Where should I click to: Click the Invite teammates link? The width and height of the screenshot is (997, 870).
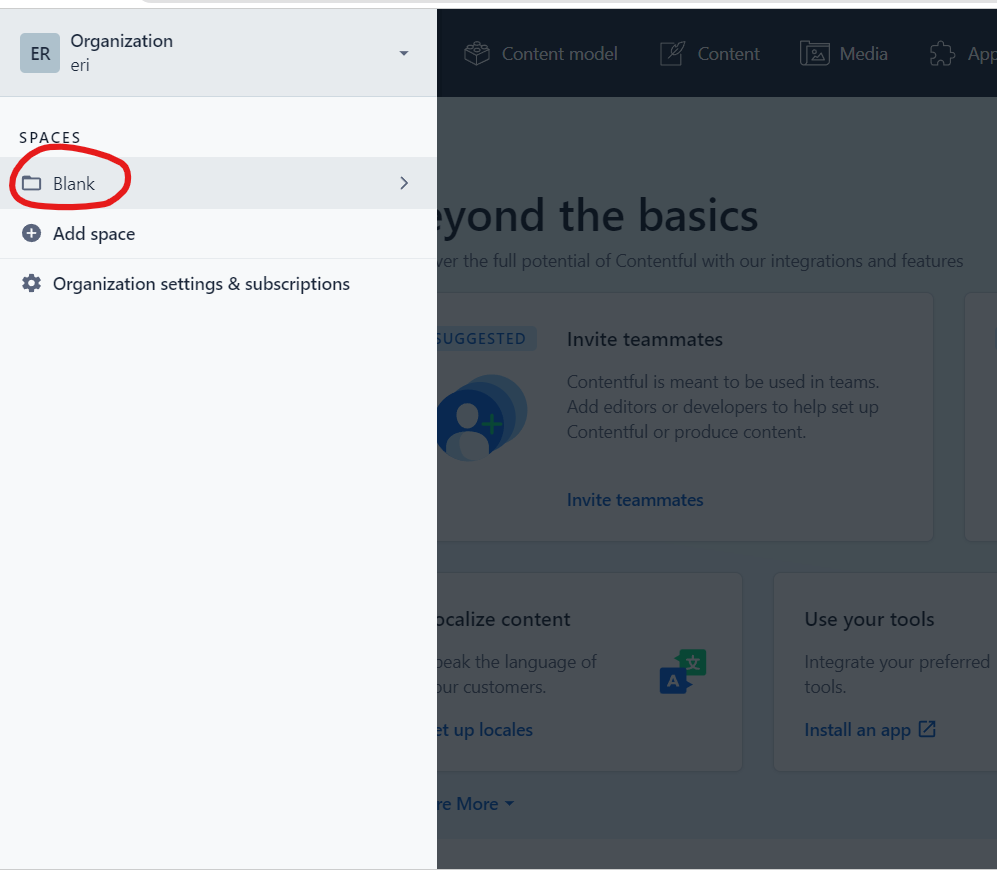pyautogui.click(x=635, y=500)
